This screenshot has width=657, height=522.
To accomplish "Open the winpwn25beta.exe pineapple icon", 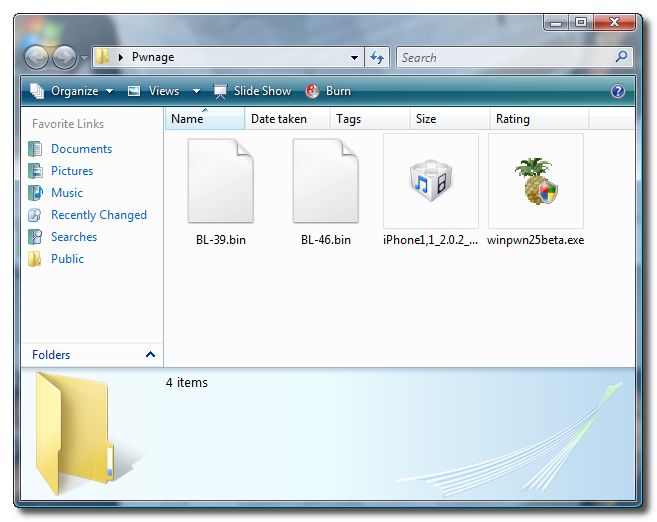I will [535, 181].
